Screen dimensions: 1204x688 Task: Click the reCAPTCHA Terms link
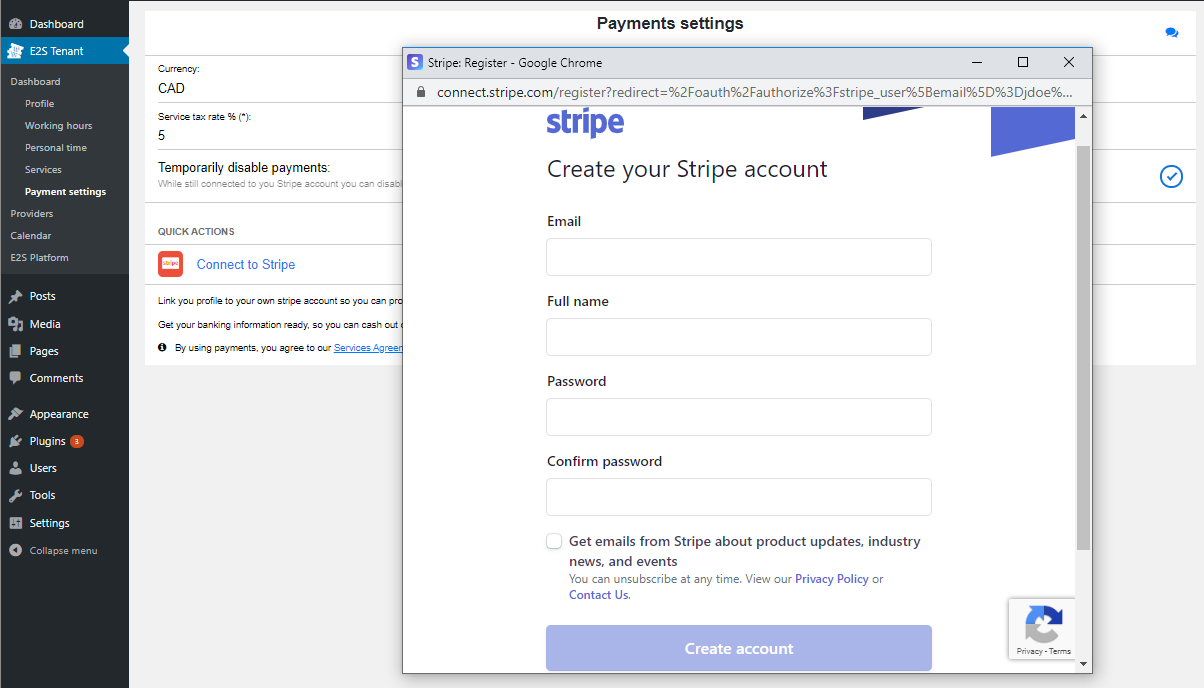pos(1060,651)
